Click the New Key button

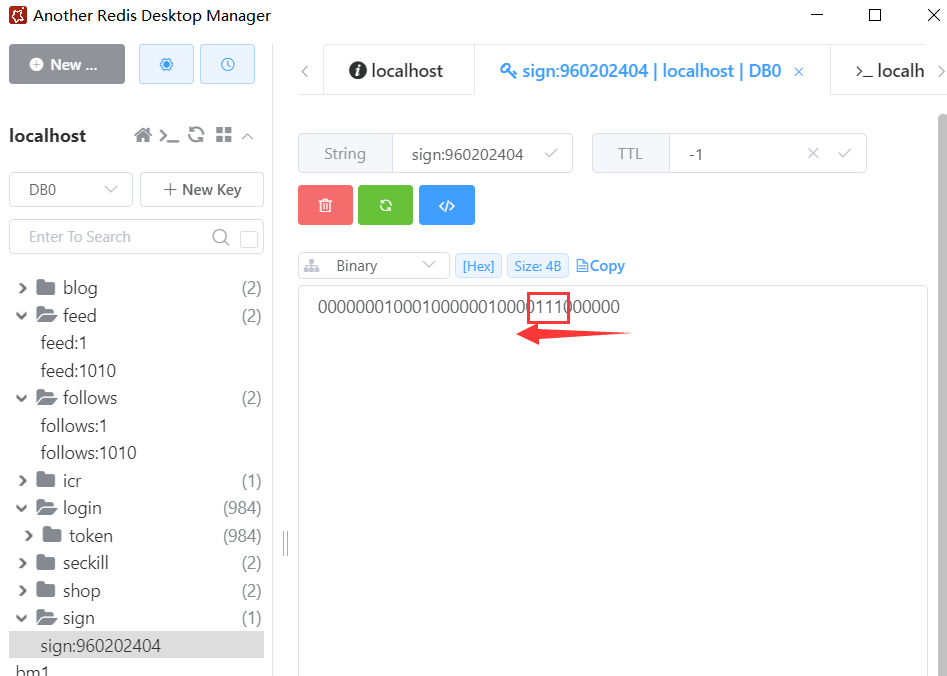tap(202, 190)
